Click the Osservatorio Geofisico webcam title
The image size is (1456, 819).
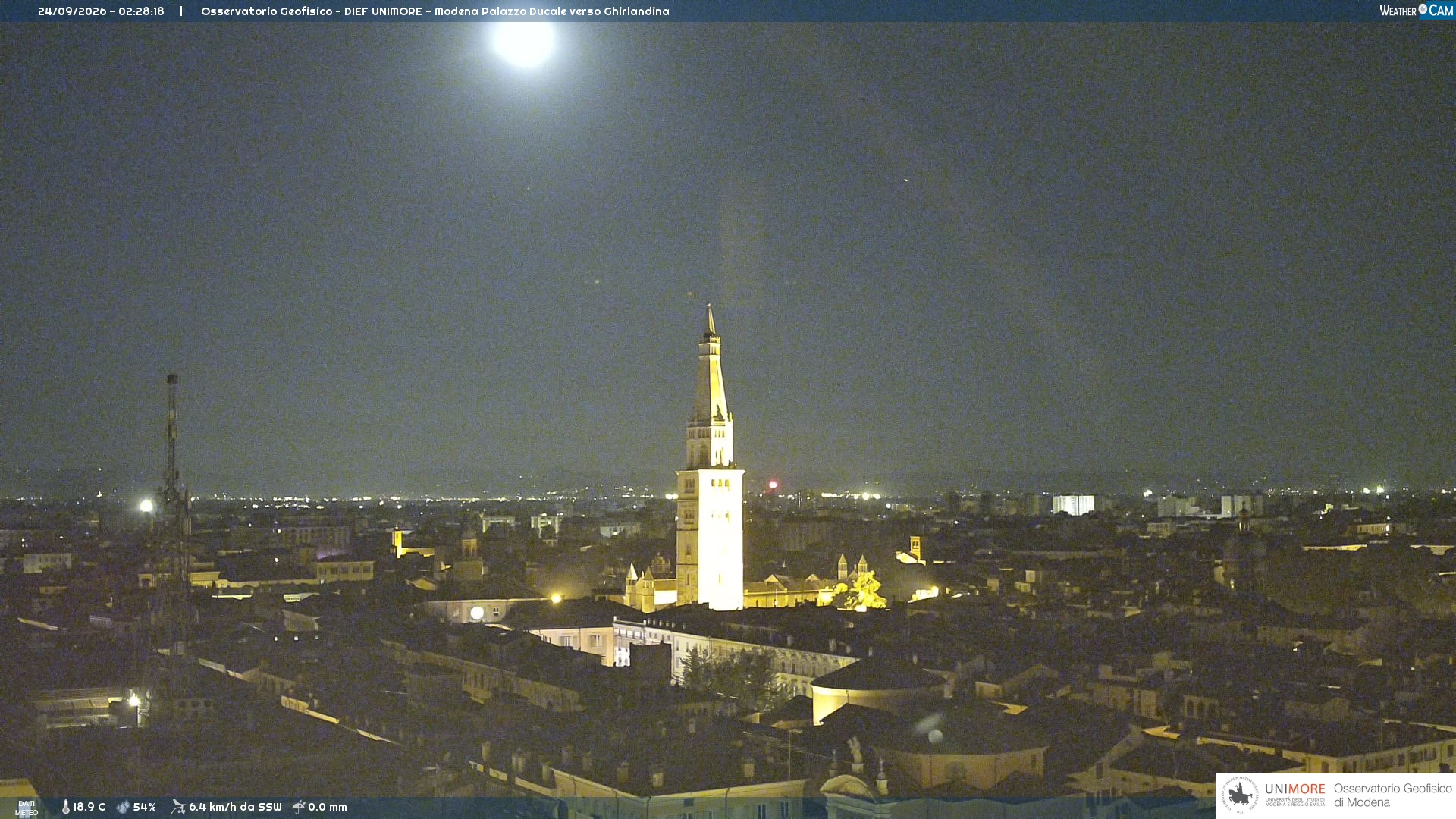(x=435, y=11)
